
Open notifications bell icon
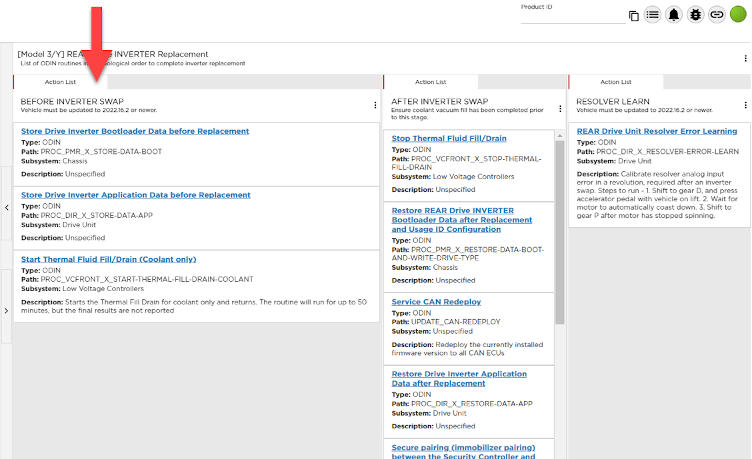(674, 15)
